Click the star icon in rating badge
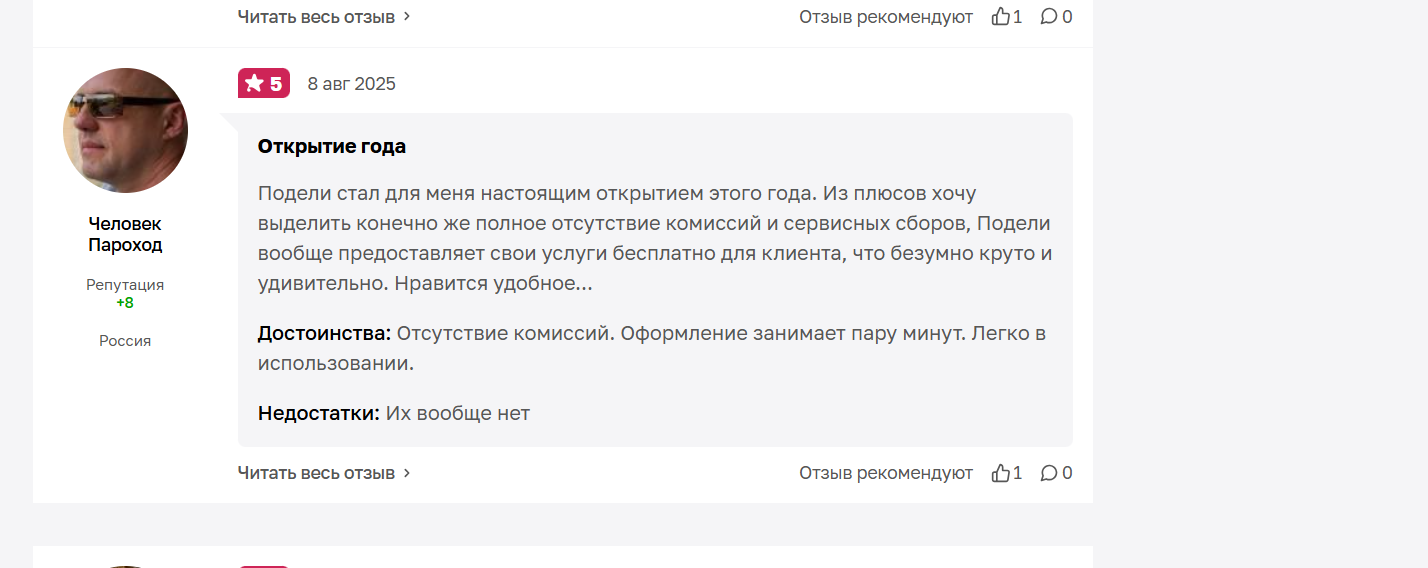This screenshot has width=1428, height=568. point(254,83)
